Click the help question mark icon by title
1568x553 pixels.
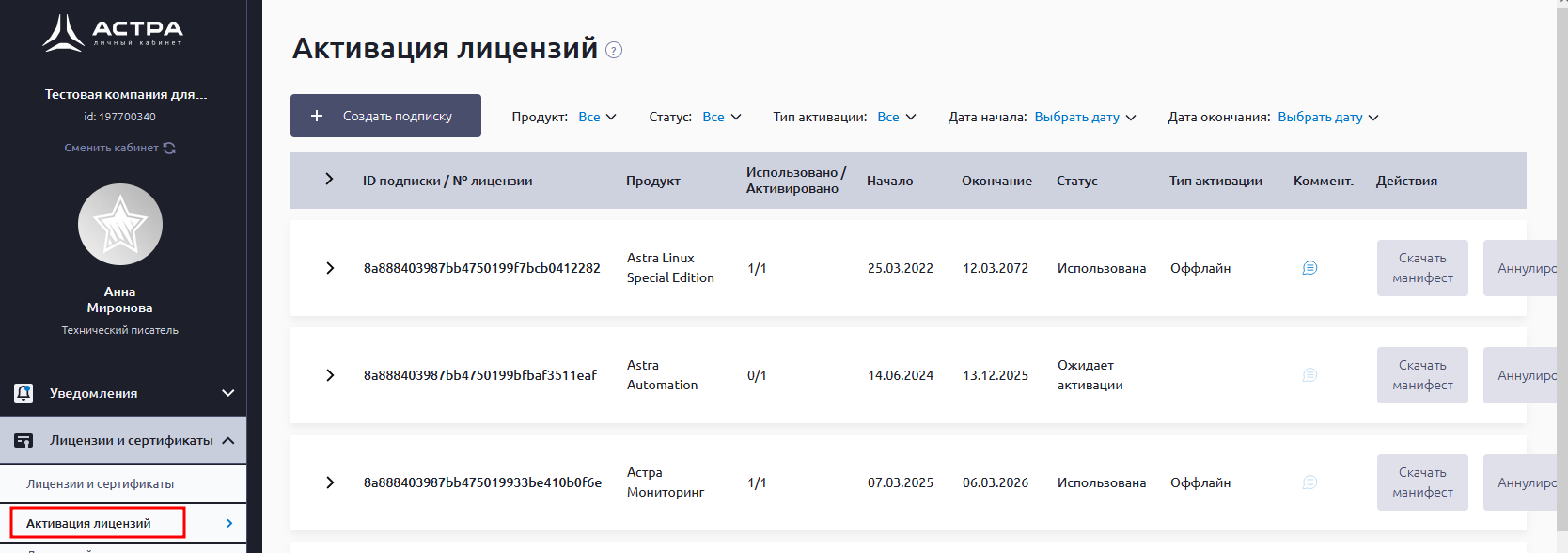click(614, 50)
